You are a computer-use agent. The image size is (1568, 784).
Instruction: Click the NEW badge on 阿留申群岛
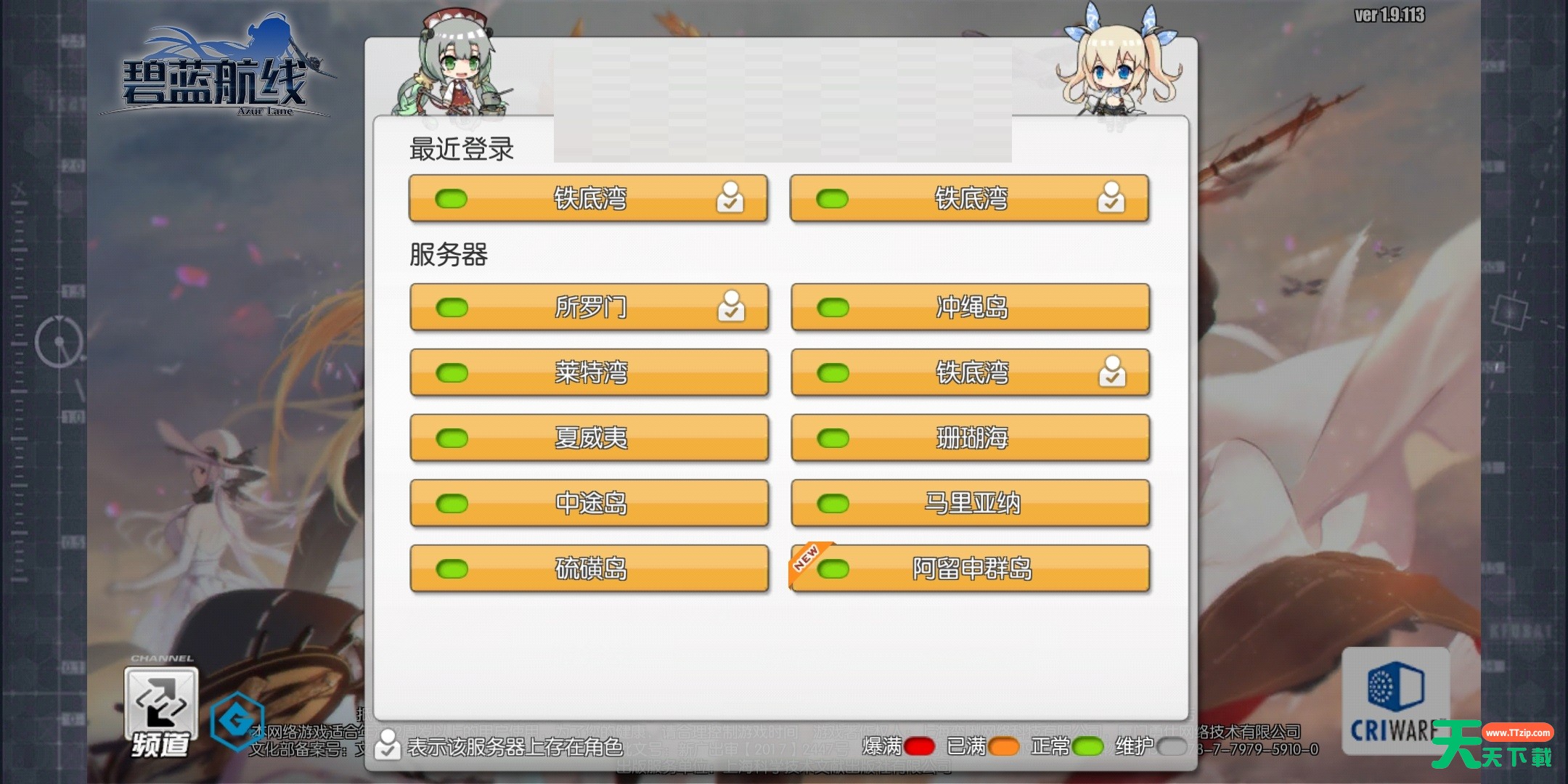807,560
